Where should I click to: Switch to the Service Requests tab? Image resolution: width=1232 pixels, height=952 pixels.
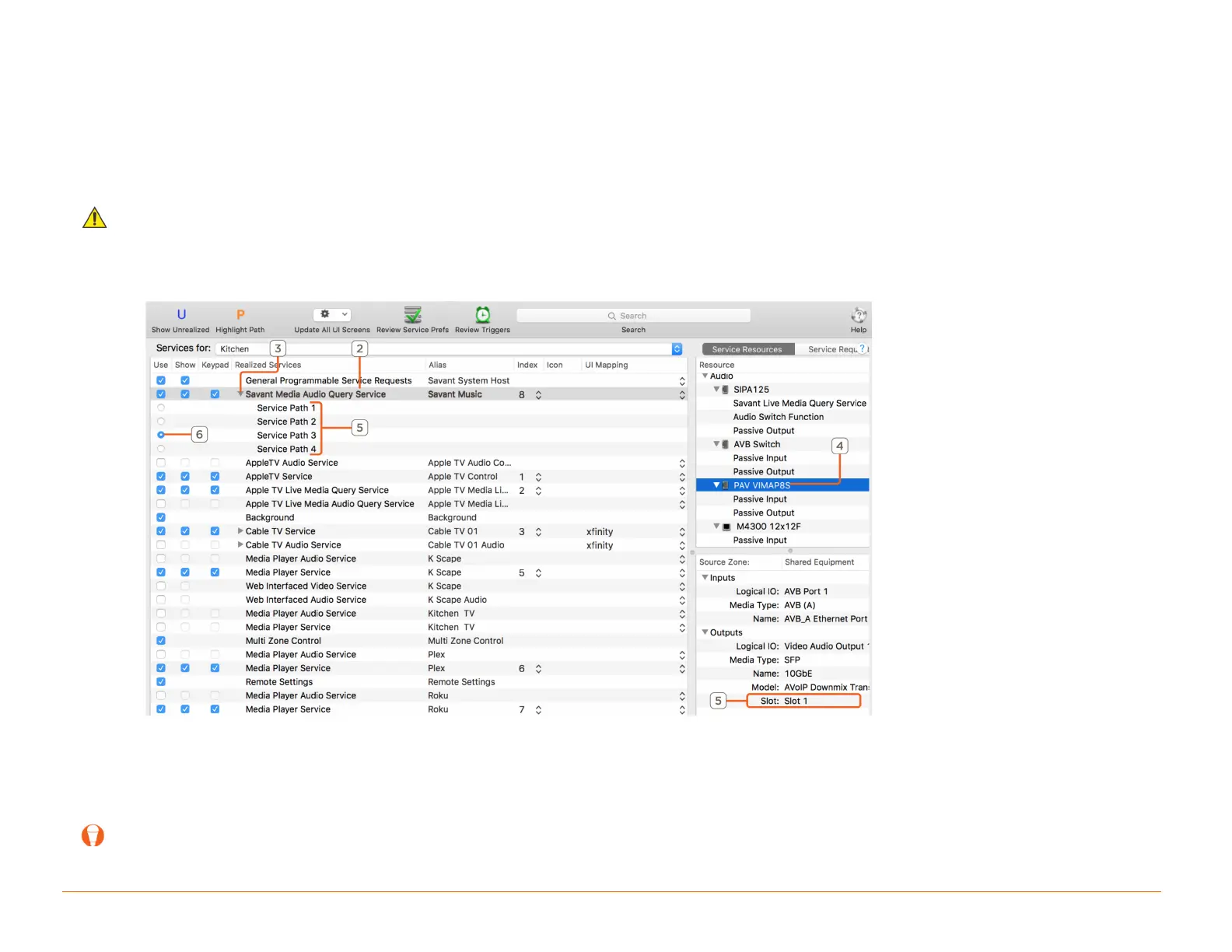coord(833,349)
